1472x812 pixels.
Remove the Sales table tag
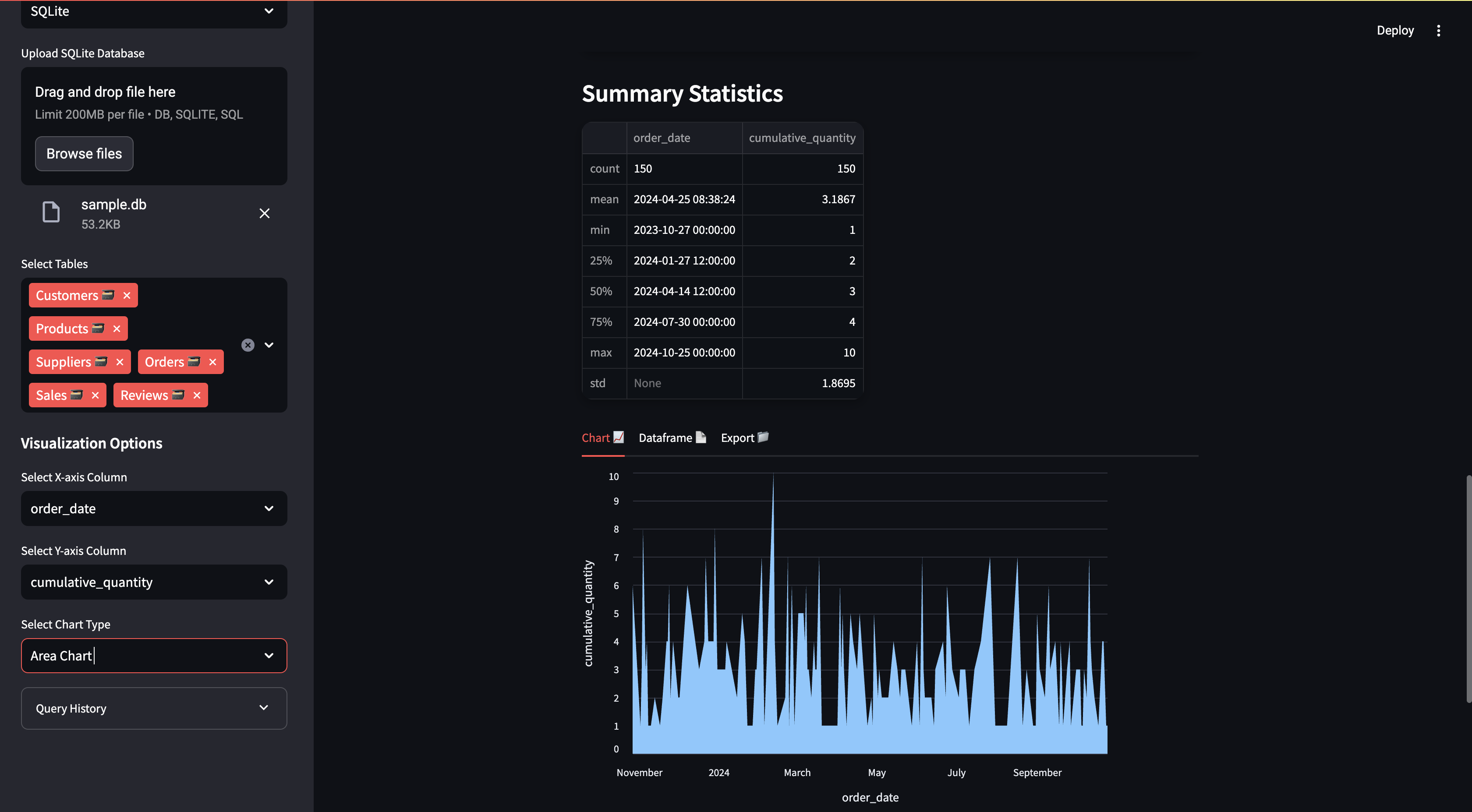pyautogui.click(x=96, y=395)
